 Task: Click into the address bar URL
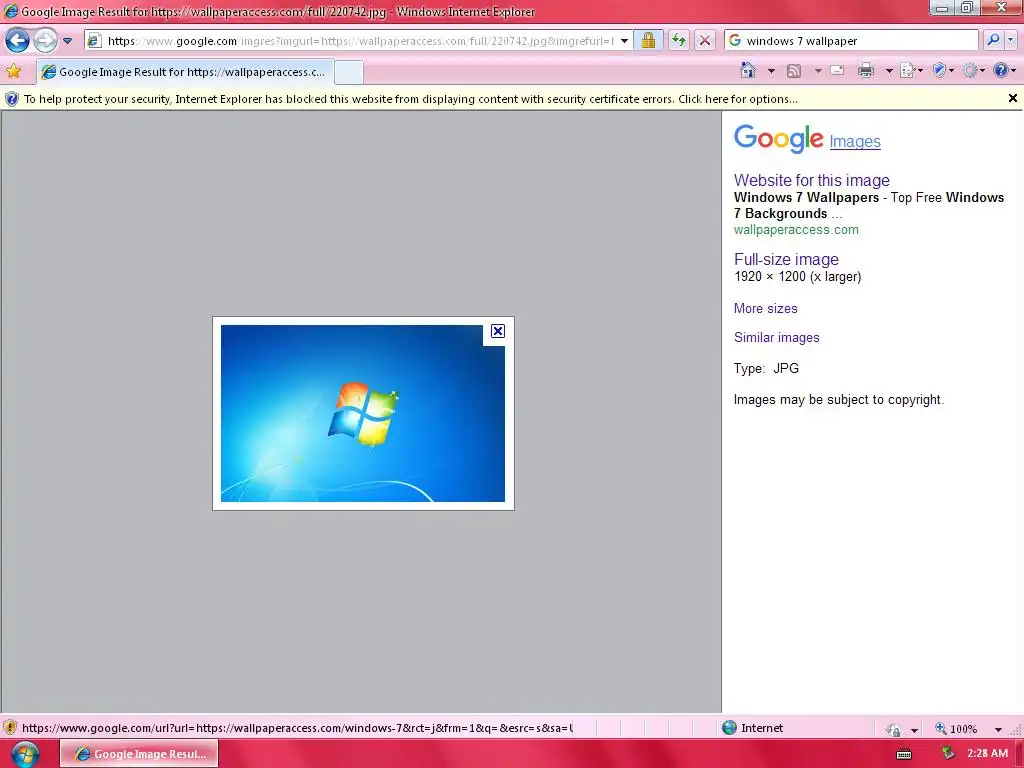[360, 40]
